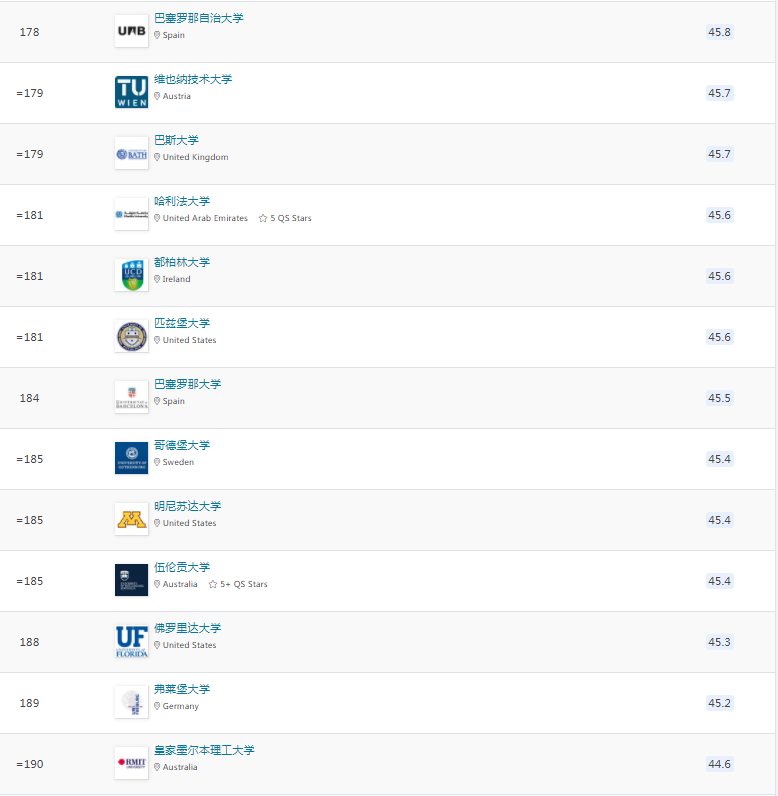
Task: Open the 明尼苏达大学 link
Action: (x=187, y=506)
